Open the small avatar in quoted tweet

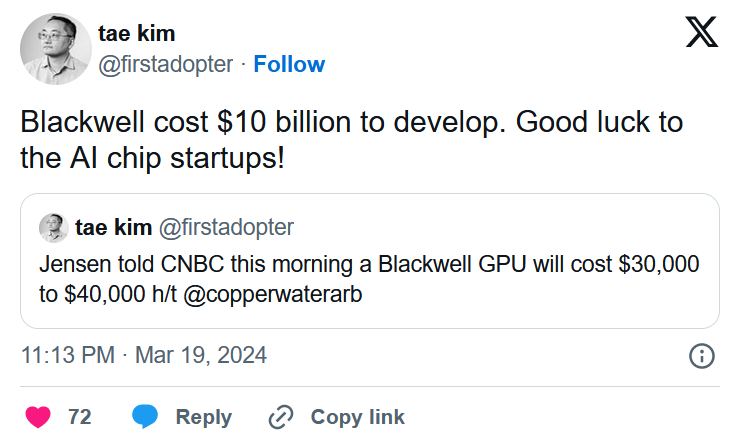[54, 228]
